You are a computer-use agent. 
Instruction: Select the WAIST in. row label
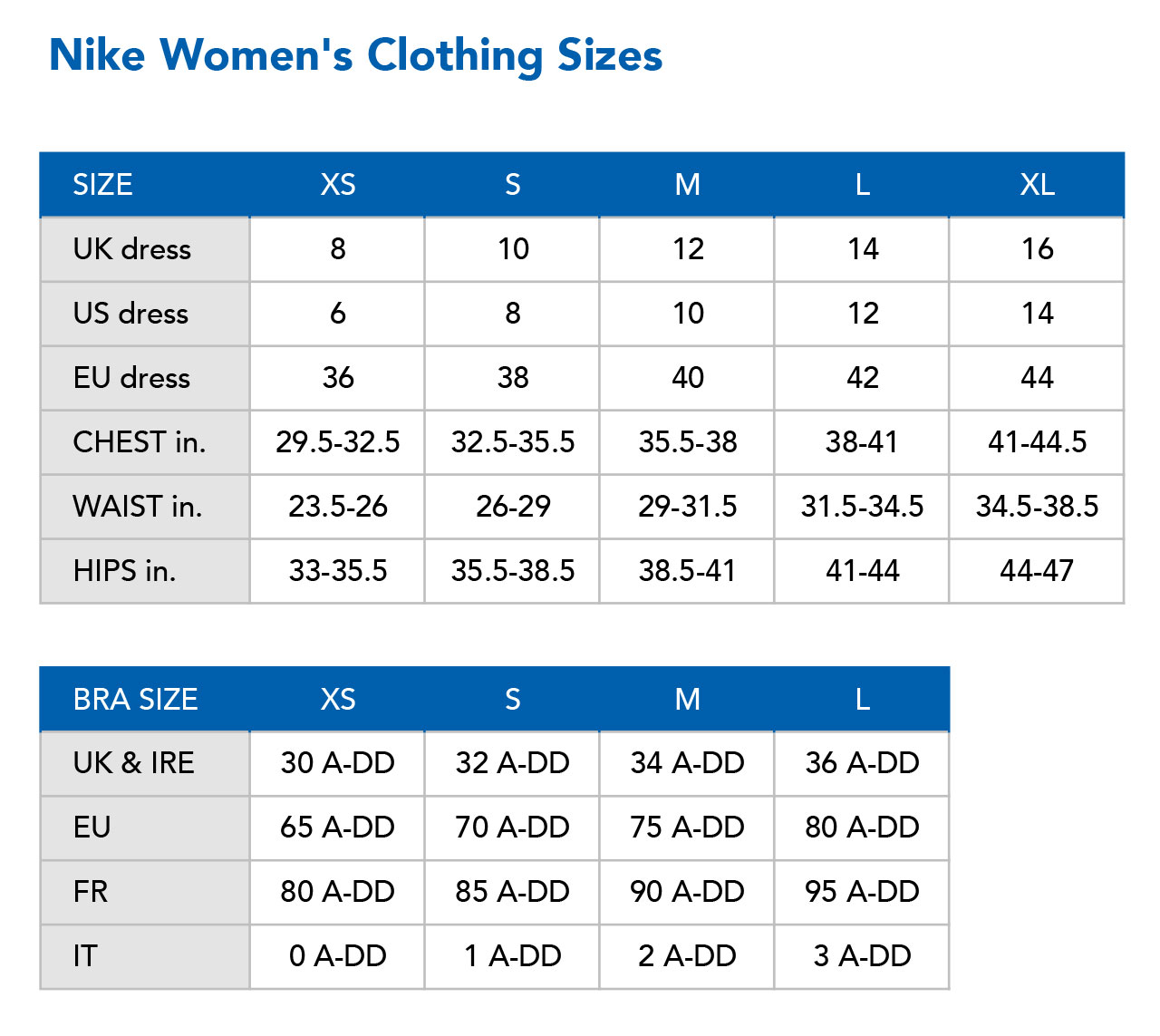137,507
